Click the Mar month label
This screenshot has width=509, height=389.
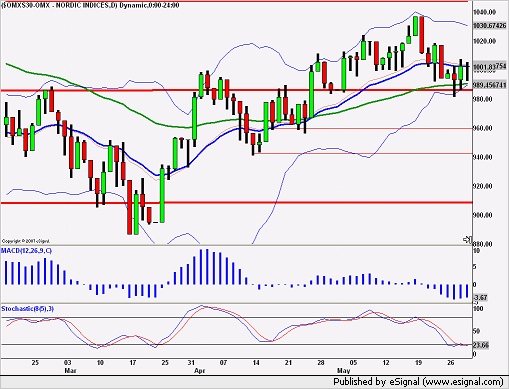[x=70, y=371]
